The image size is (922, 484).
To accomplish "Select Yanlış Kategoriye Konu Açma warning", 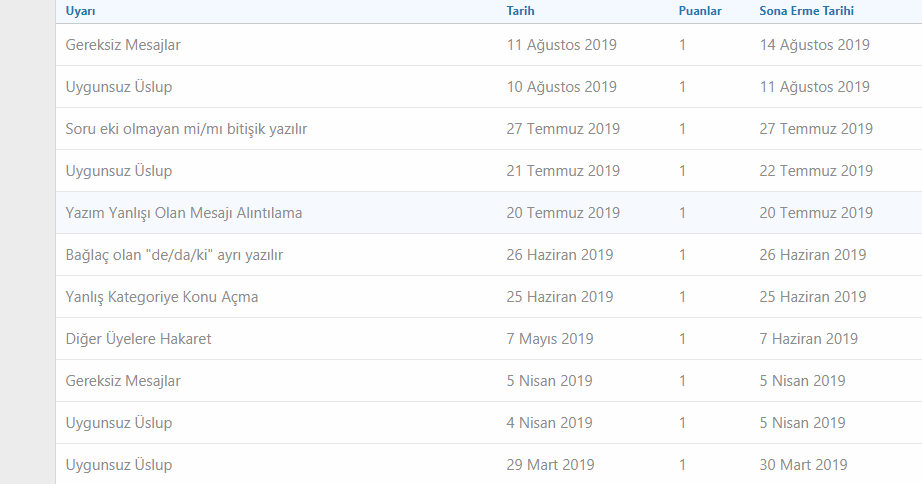I will [x=162, y=297].
